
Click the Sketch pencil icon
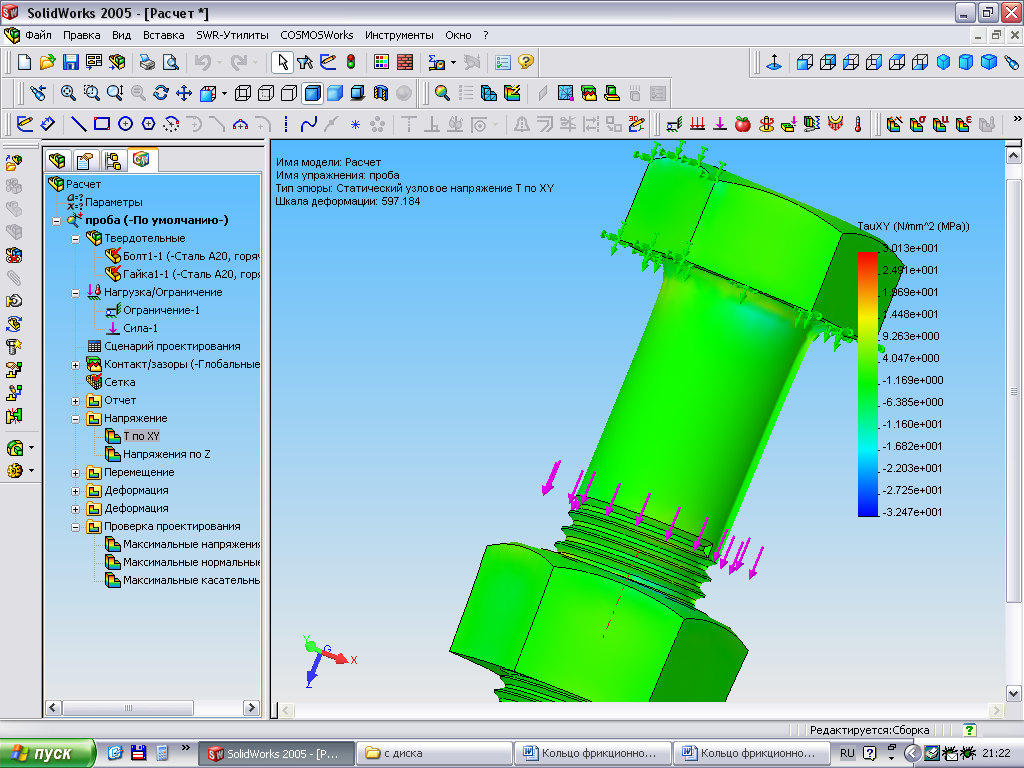(25, 123)
